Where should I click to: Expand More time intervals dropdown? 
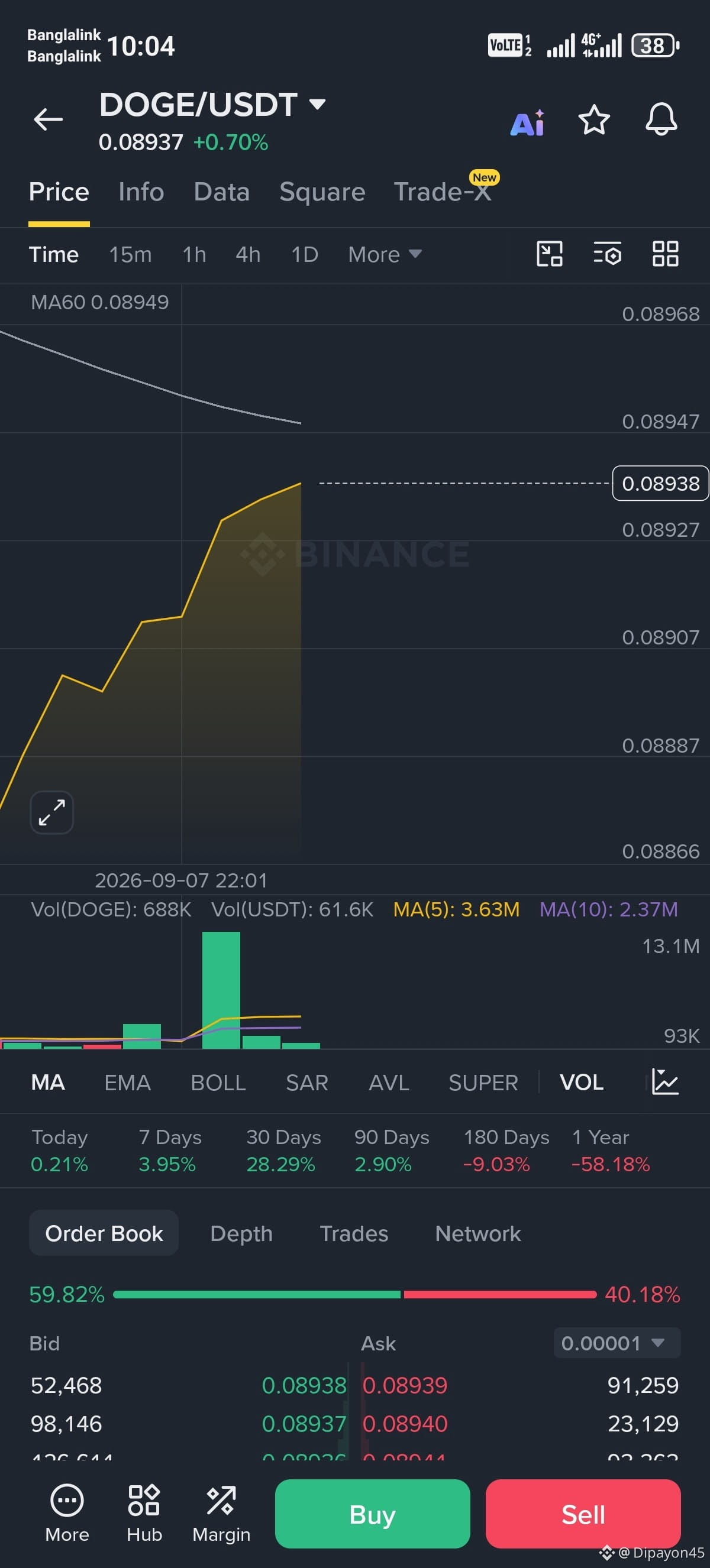385,254
